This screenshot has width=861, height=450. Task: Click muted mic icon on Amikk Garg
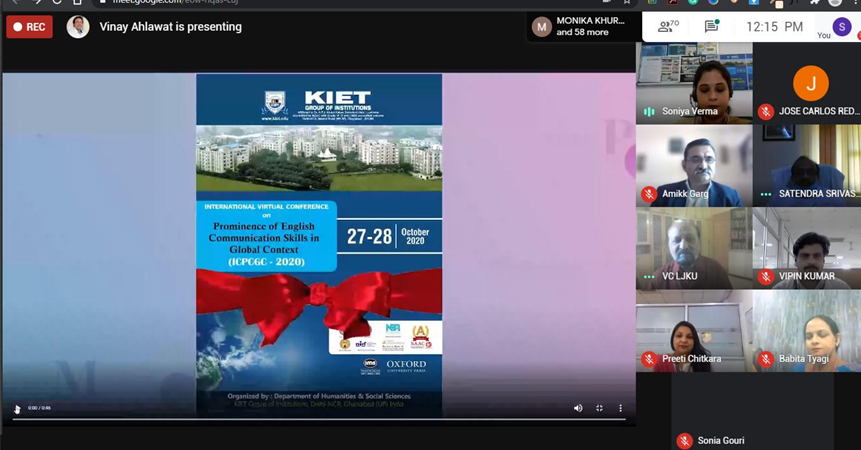(x=649, y=194)
